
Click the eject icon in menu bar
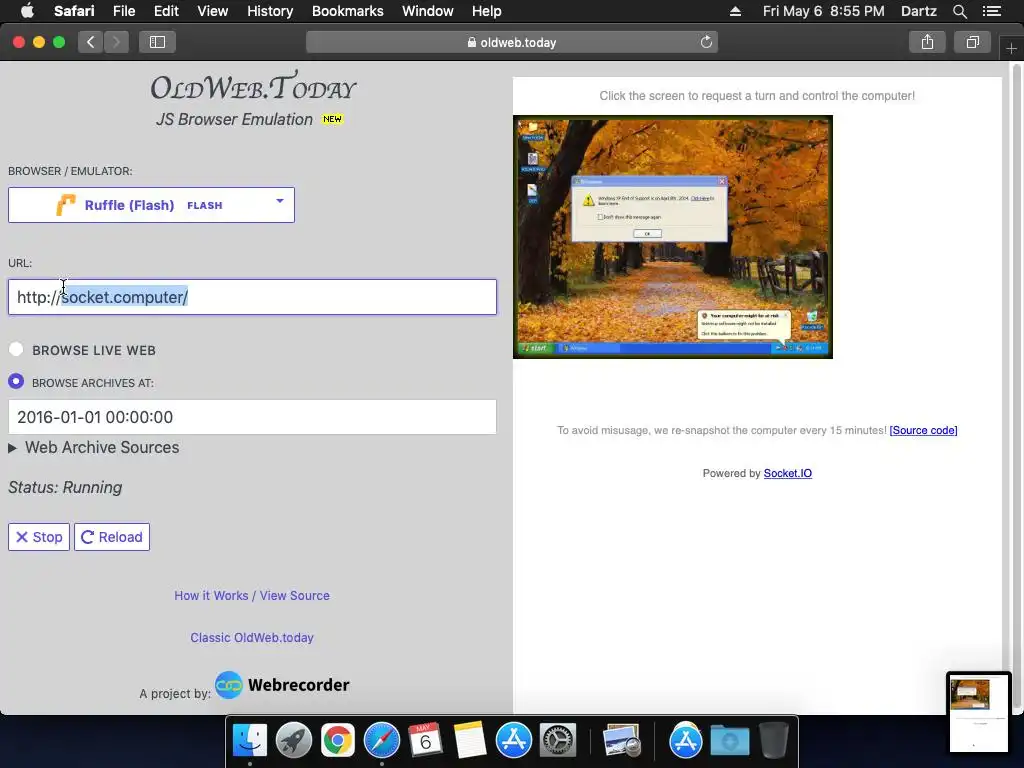point(735,11)
